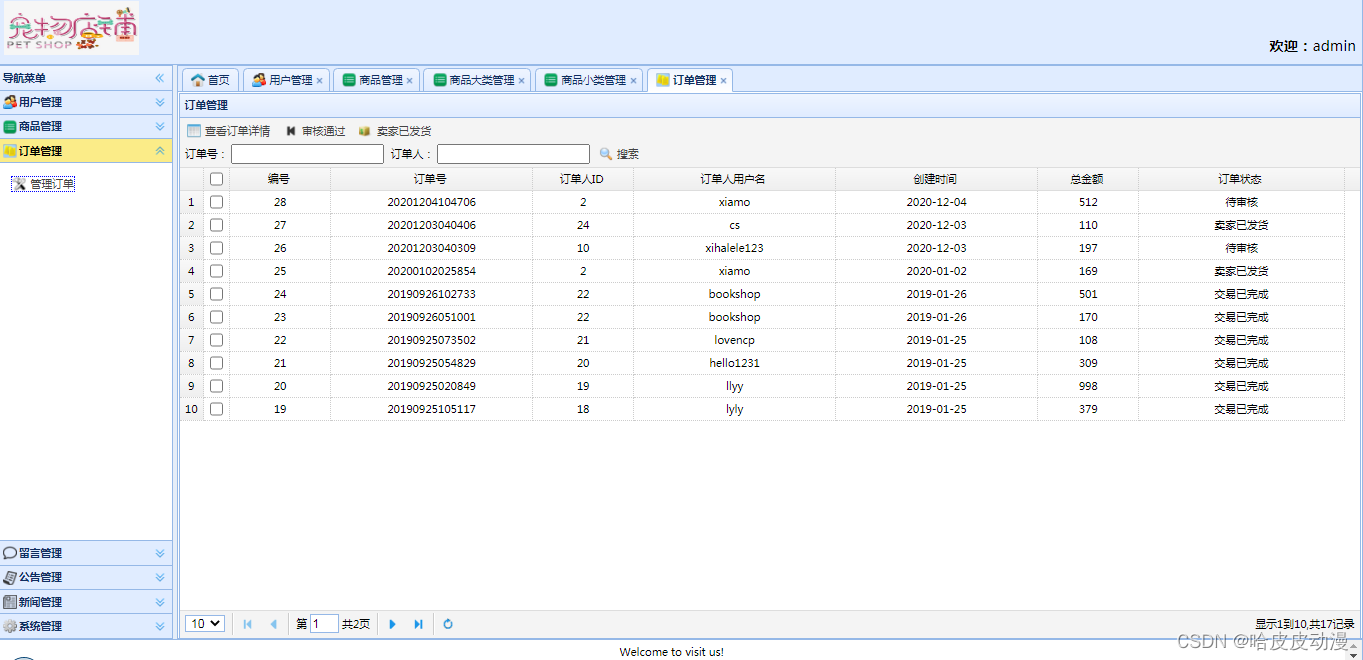Click the 订单人用户名 column header
This screenshot has height=660, width=1363.
pyautogui.click(x=734, y=179)
